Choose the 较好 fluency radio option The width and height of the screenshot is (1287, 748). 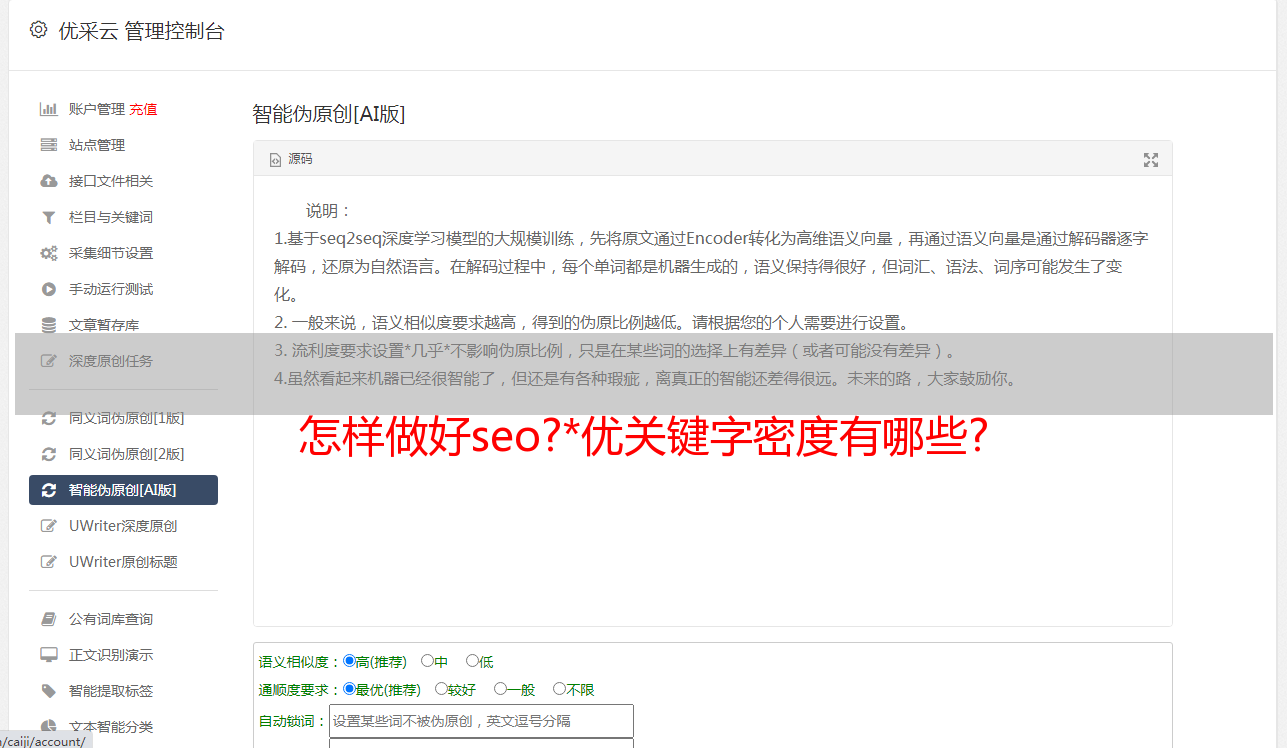coord(456,689)
